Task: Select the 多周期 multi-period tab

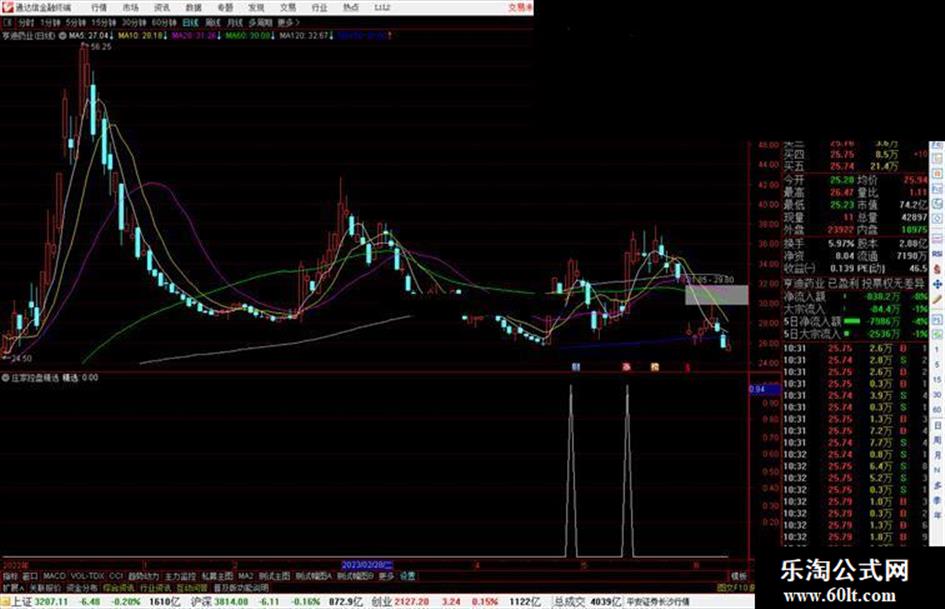Action: 260,22
